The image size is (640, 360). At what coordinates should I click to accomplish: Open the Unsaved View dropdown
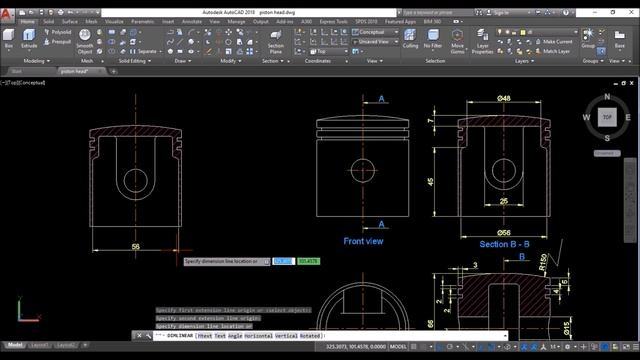tap(375, 42)
